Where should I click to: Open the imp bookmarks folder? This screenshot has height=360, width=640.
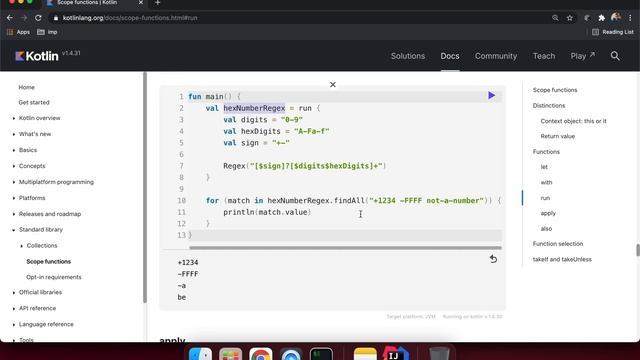click(x=47, y=32)
